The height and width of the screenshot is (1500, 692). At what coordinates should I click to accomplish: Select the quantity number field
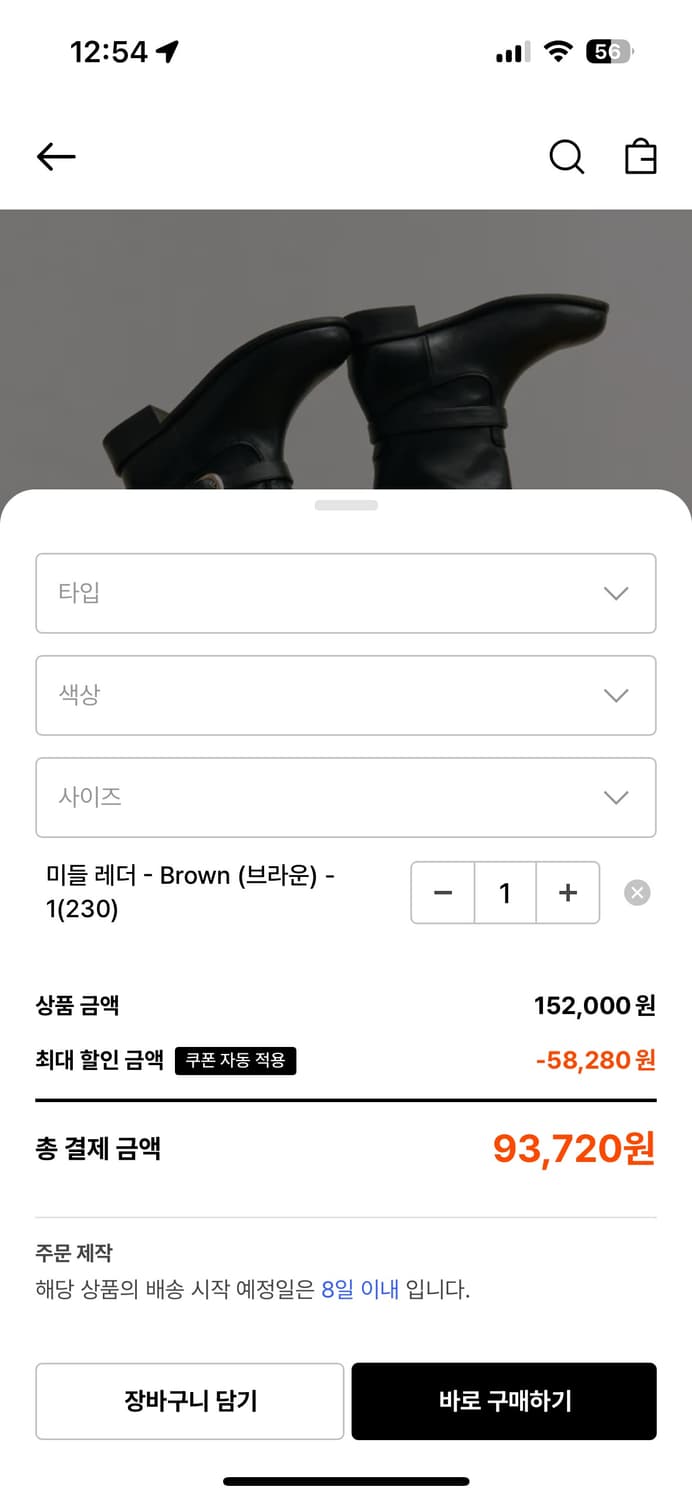click(x=505, y=893)
